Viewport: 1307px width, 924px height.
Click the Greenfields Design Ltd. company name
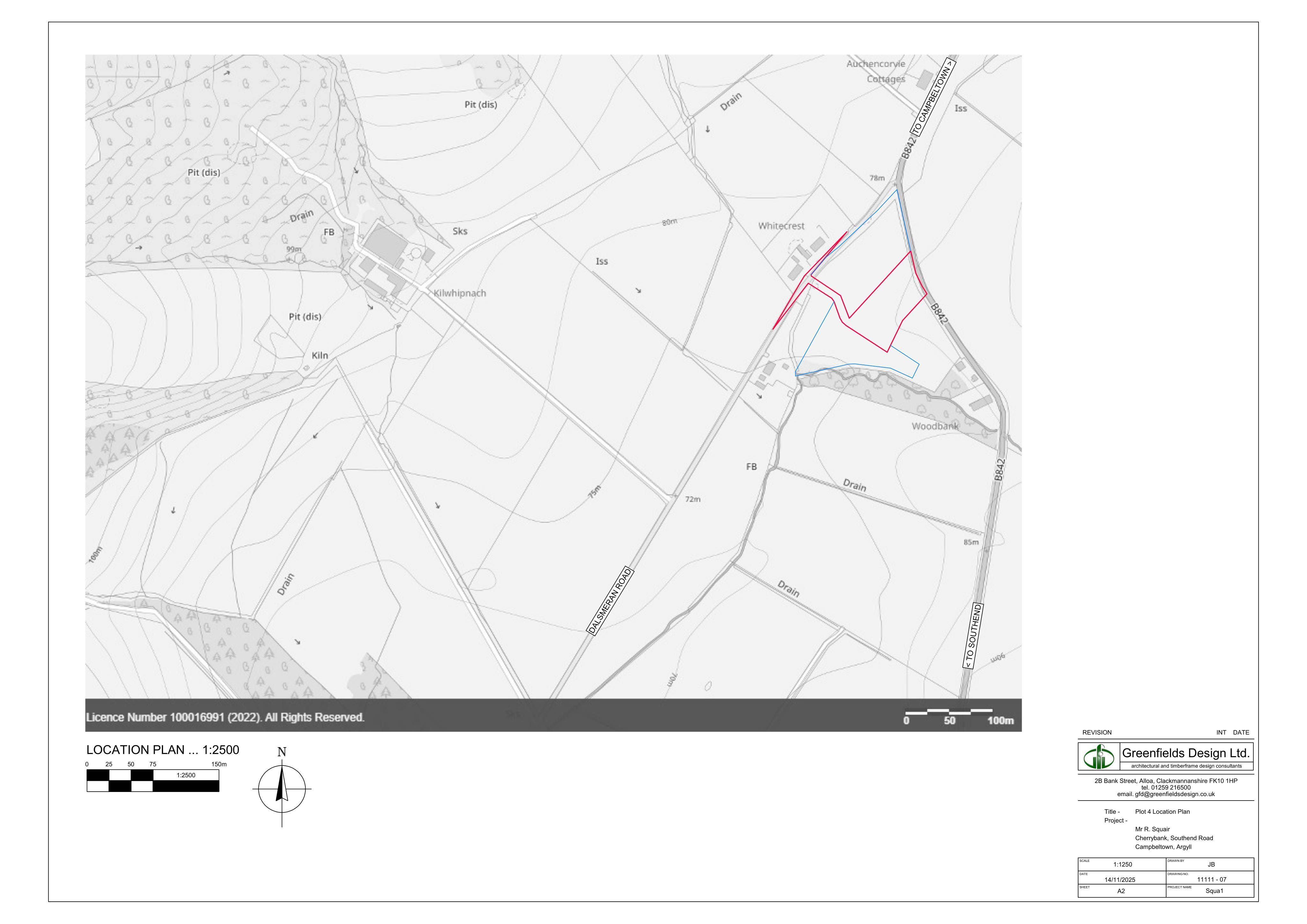click(1186, 753)
